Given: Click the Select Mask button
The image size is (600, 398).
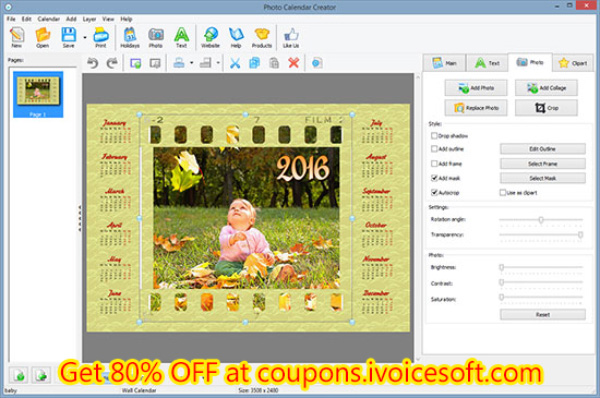Looking at the screenshot, I should pyautogui.click(x=543, y=178).
